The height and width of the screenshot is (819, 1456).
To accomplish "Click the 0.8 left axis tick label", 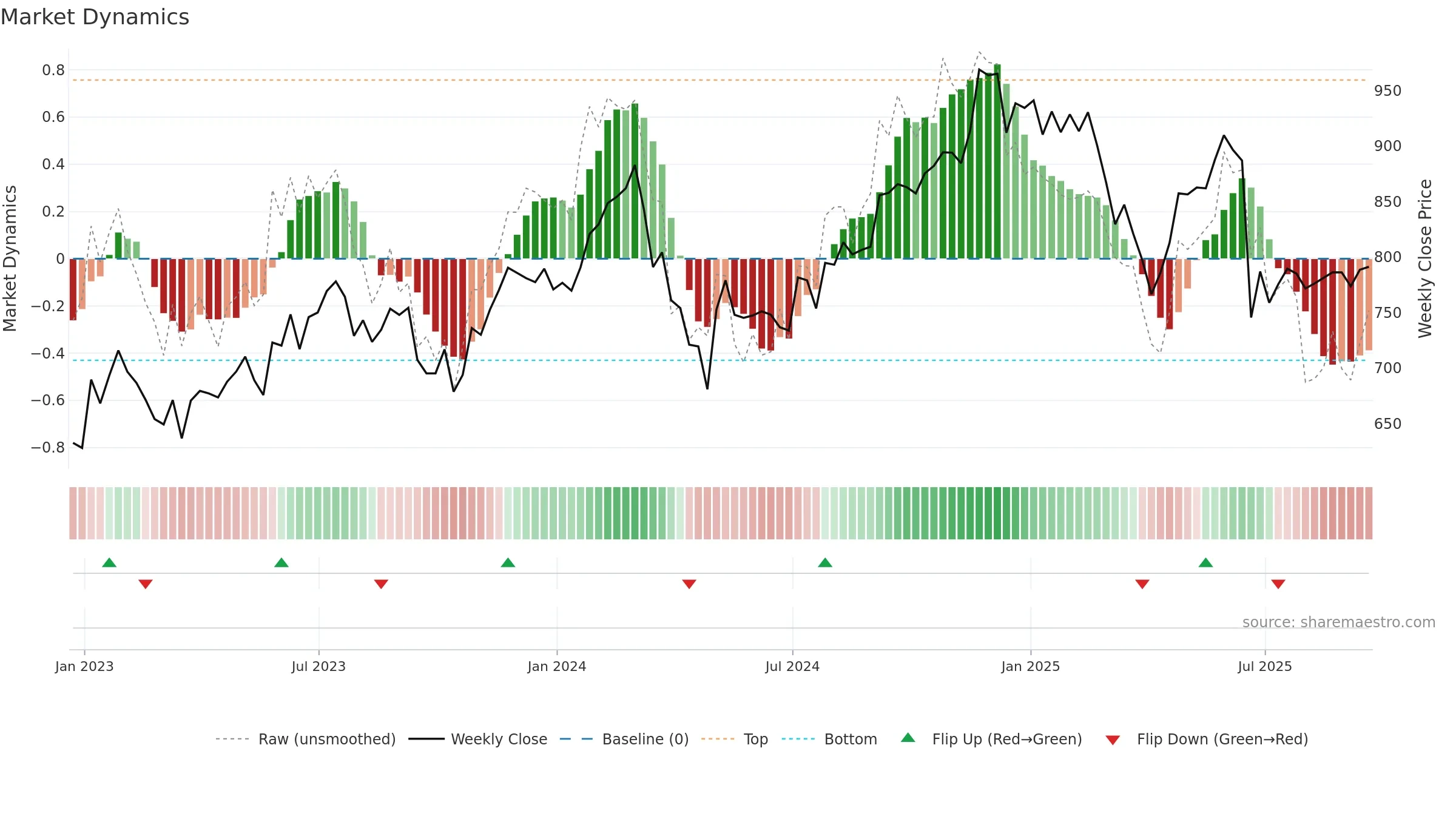I will pyautogui.click(x=53, y=70).
